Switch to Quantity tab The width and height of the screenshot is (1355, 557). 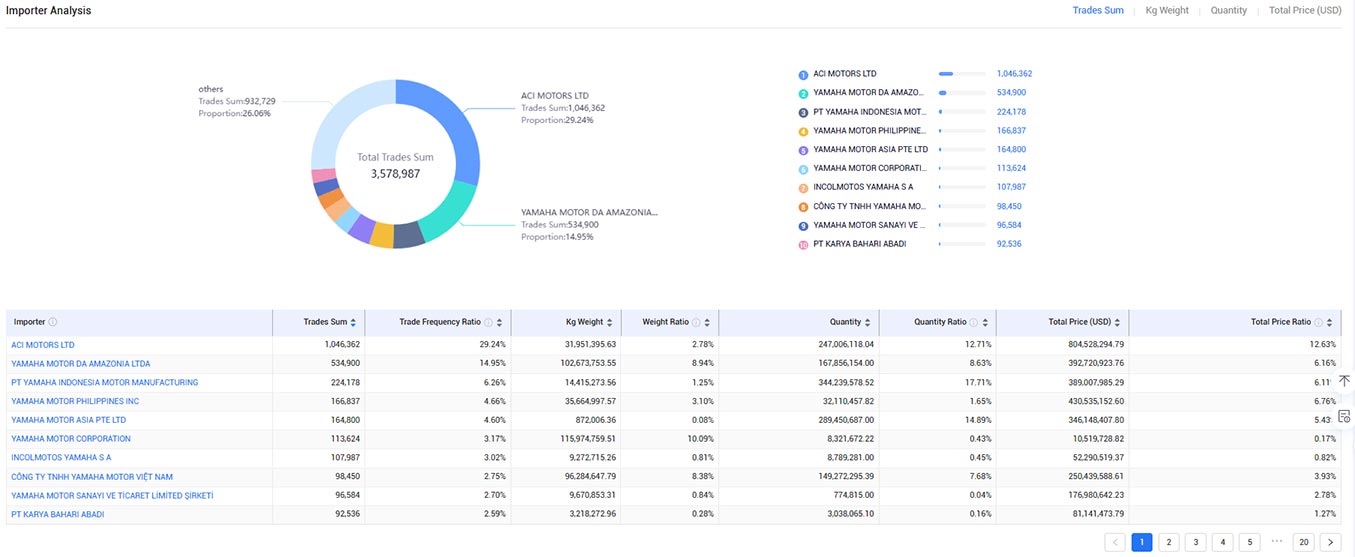point(1229,10)
